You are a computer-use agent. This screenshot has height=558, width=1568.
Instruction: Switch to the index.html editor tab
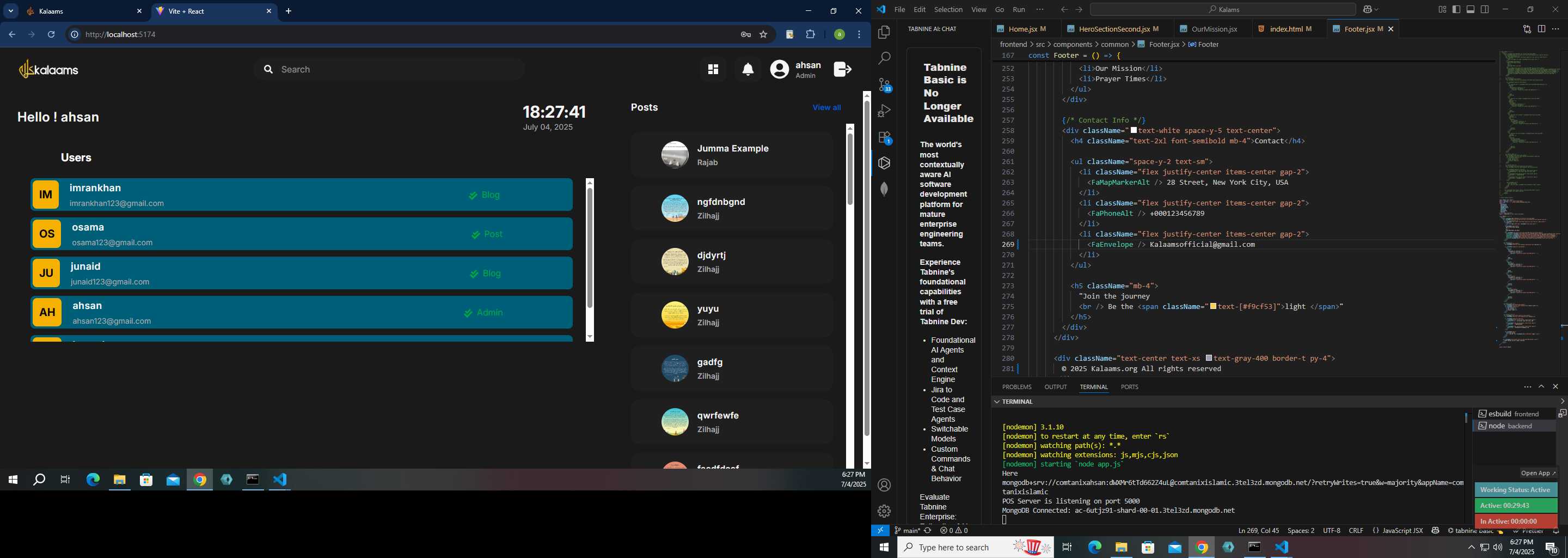pos(1286,29)
